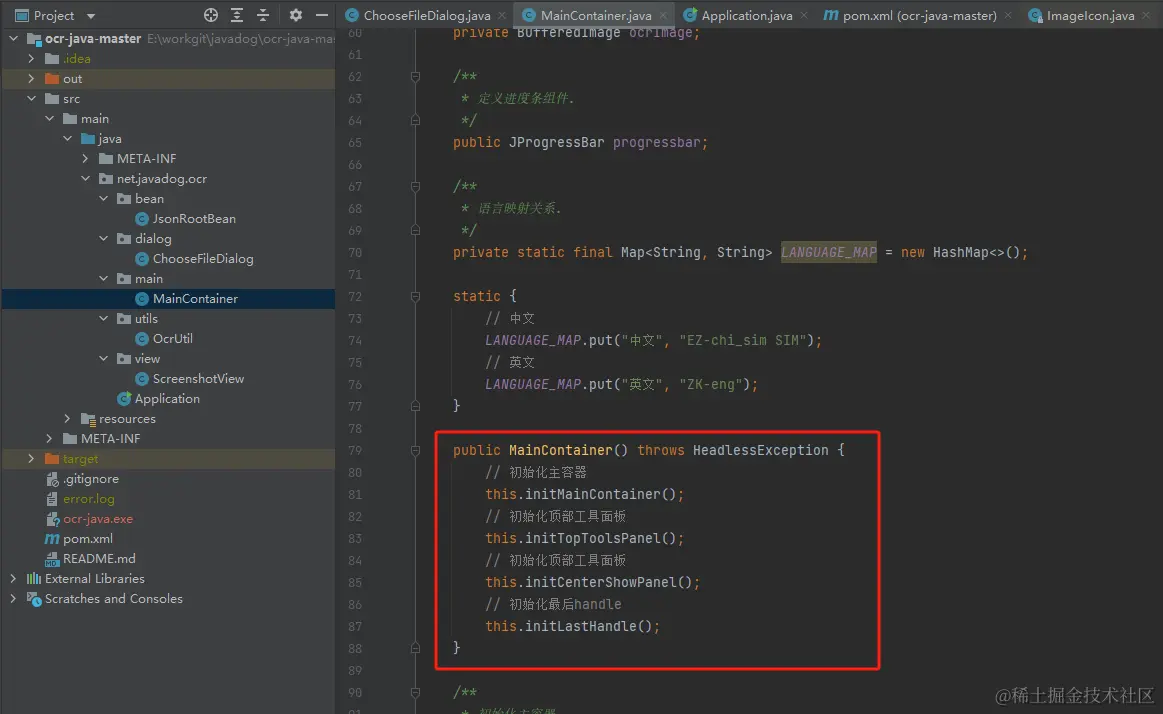This screenshot has height=714, width=1163.
Task: Collapse the view package
Action: [103, 358]
